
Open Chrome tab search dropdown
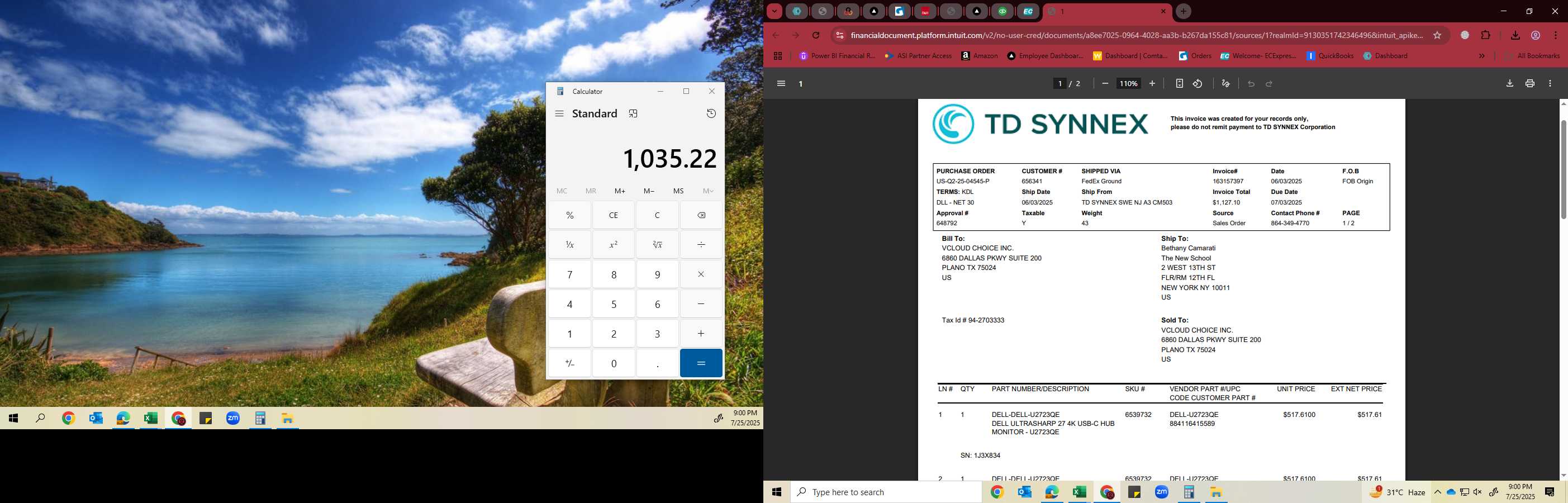pos(775,11)
